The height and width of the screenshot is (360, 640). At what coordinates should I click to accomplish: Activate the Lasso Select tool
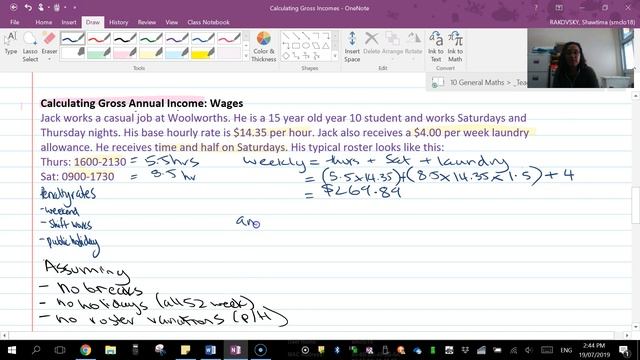pyautogui.click(x=30, y=47)
